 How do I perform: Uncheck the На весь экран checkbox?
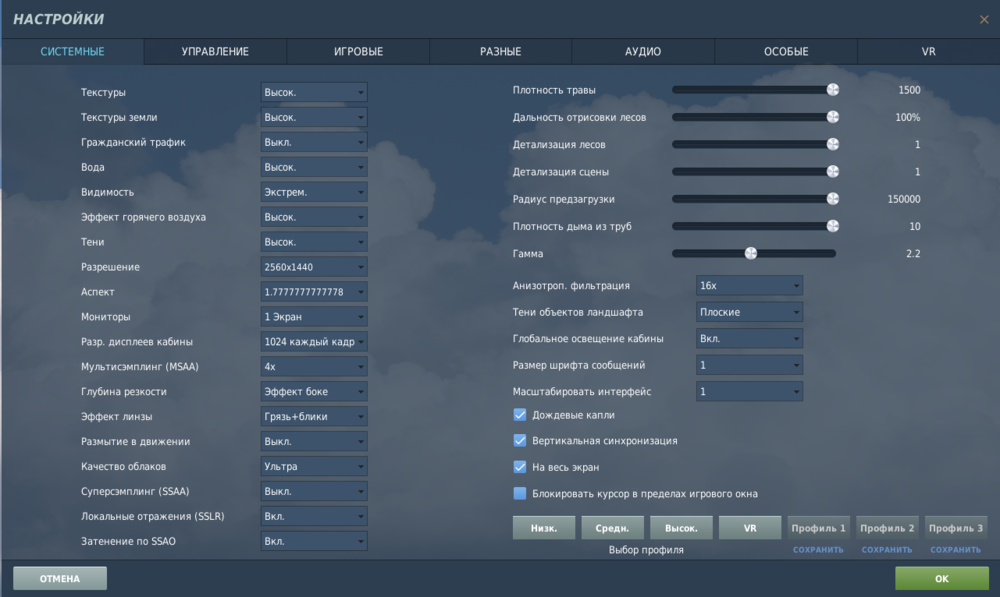click(520, 467)
